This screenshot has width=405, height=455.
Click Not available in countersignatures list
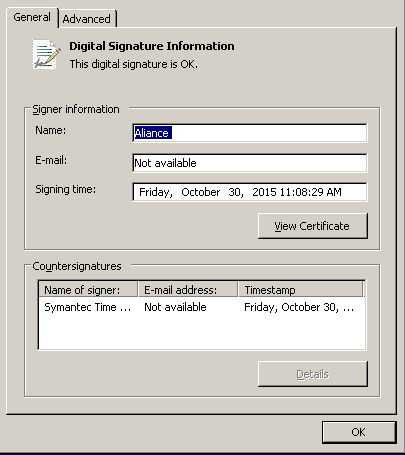click(175, 307)
